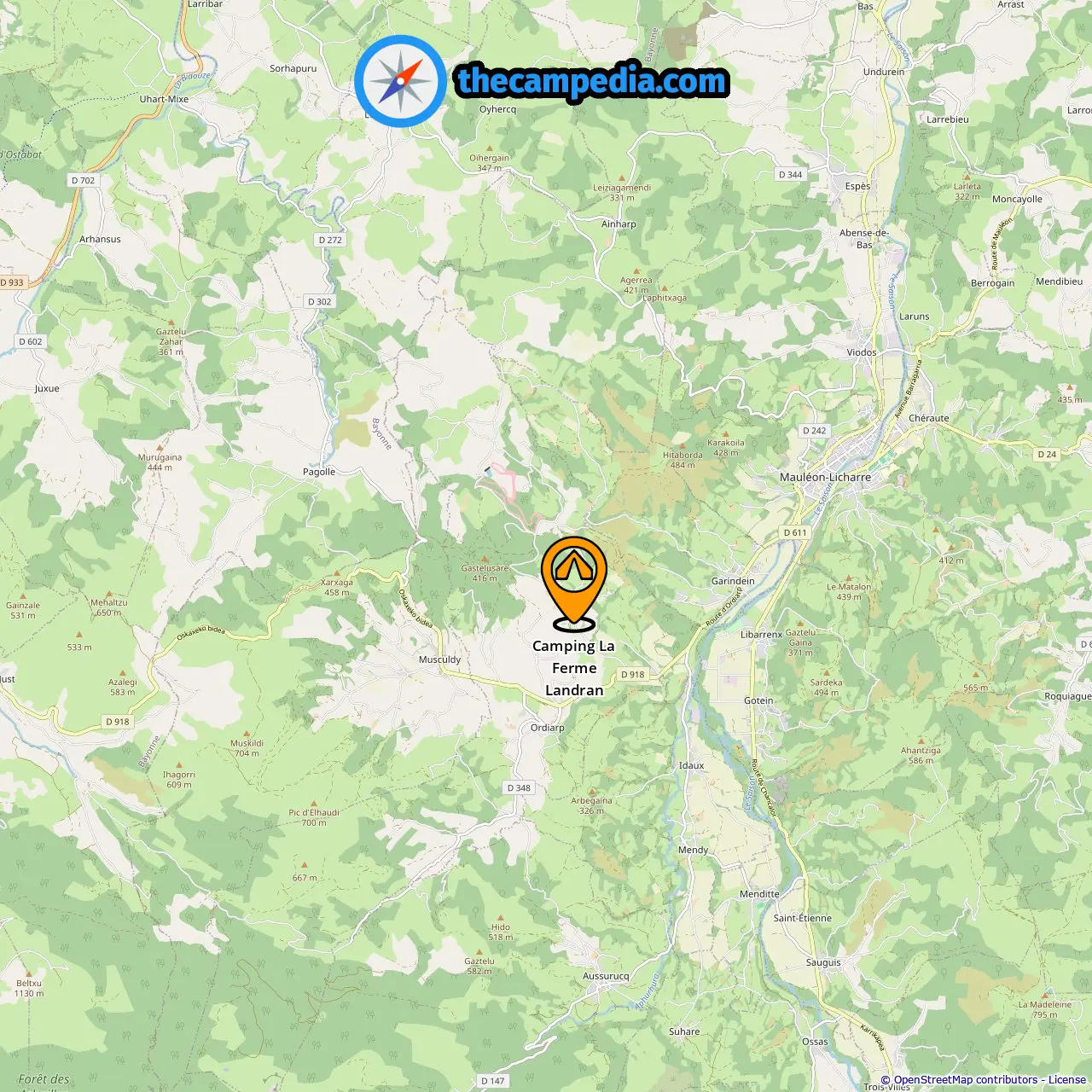1092x1092 pixels.
Task: Select the Camping La Ferme Landran label
Action: coord(574,668)
